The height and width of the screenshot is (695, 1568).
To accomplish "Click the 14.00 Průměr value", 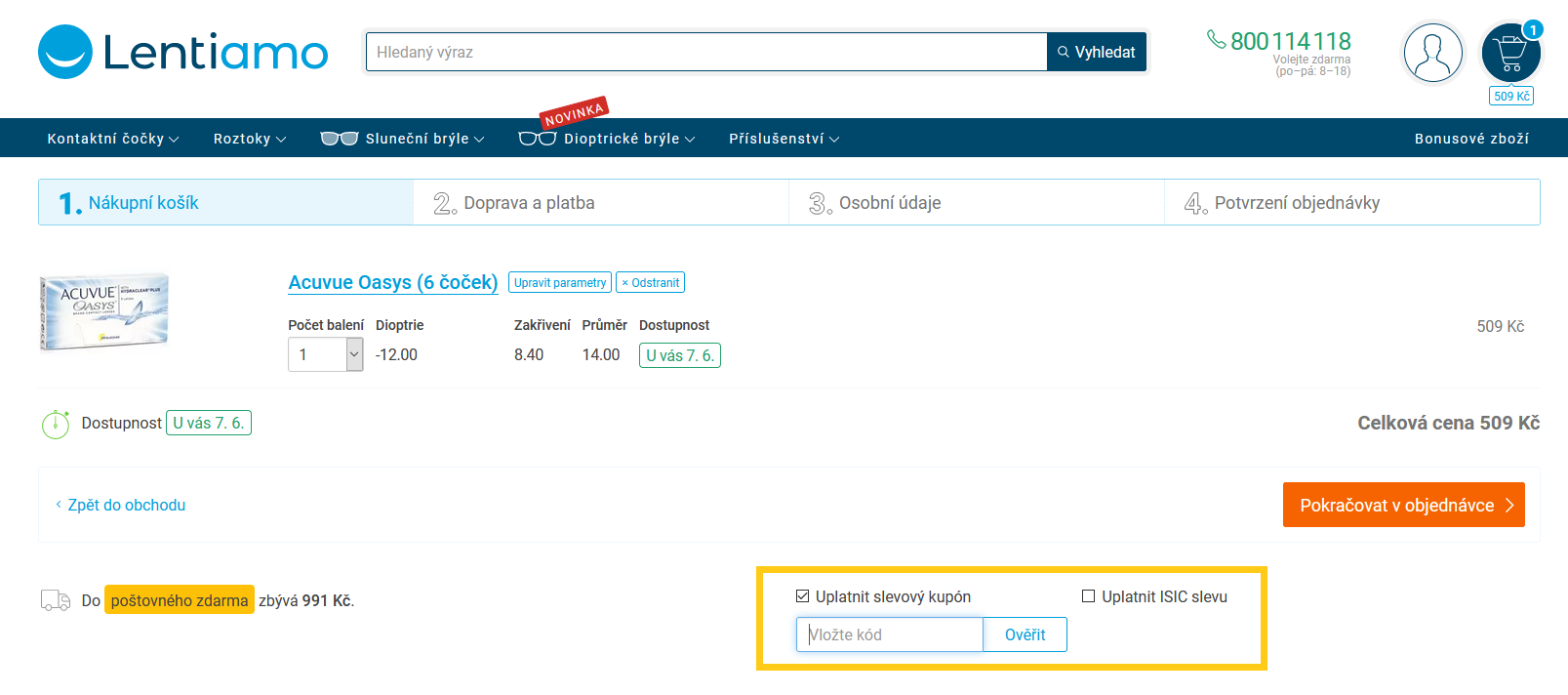I will click(x=601, y=354).
